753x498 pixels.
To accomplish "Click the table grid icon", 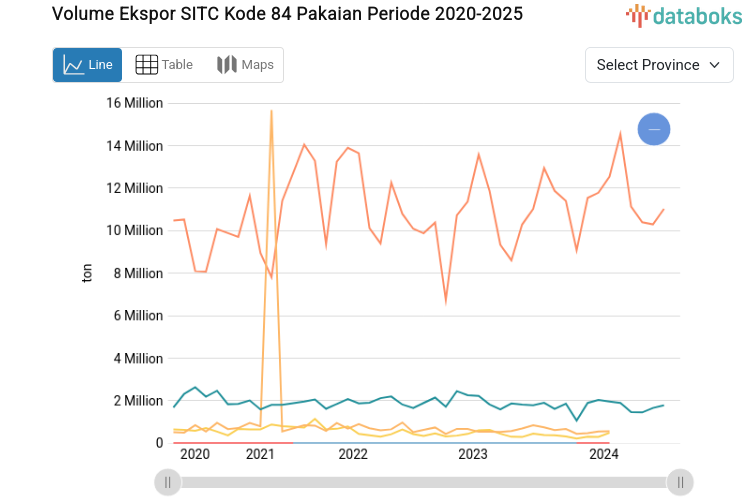I will point(146,65).
